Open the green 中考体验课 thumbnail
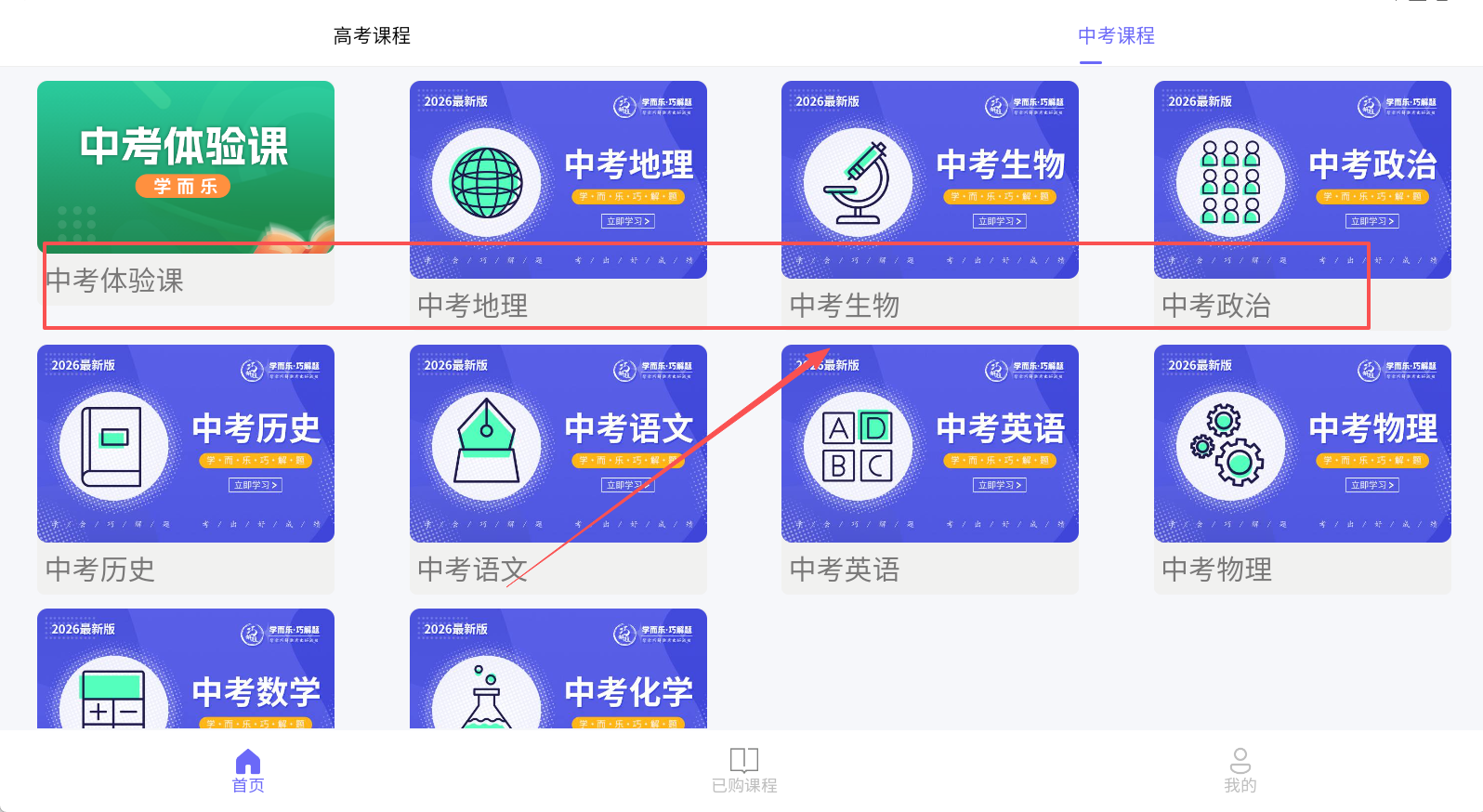1483x812 pixels. 186,167
